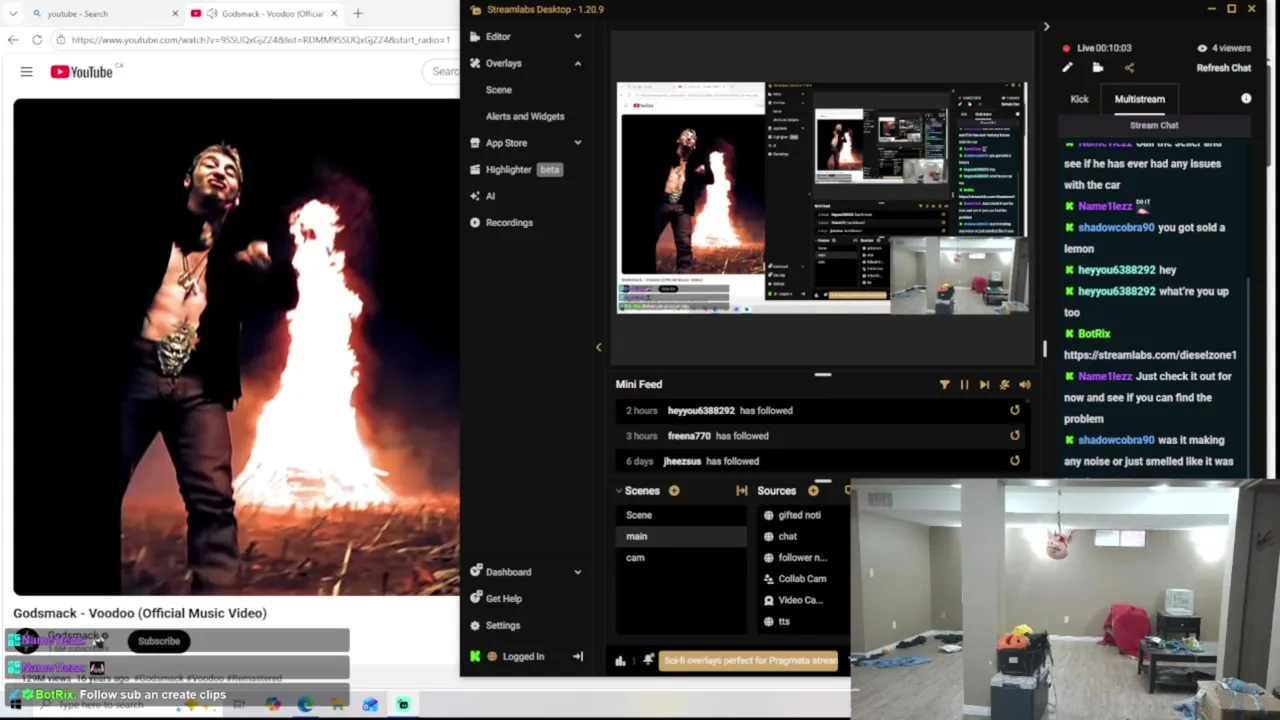The image size is (1280, 720).
Task: Select the Collab Cam source
Action: pos(802,579)
